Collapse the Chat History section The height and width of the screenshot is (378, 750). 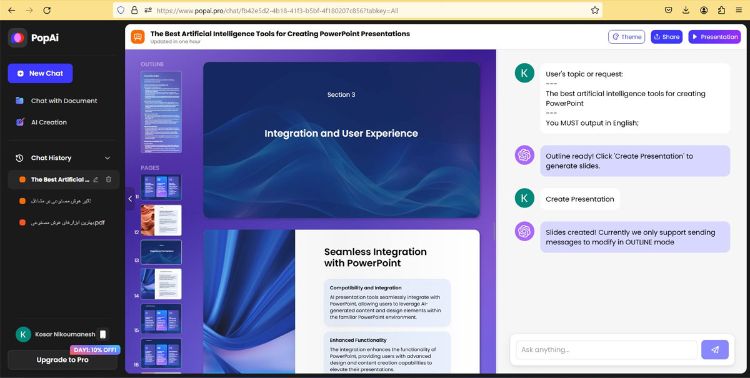pos(107,158)
